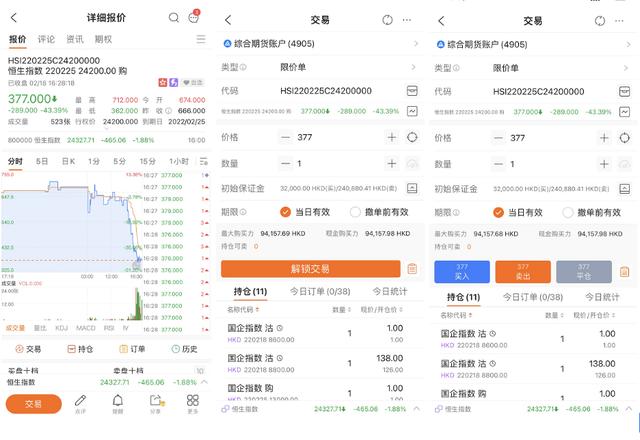Switch to the 期权 tab
Viewport: 640px width, 440px height.
(103, 39)
